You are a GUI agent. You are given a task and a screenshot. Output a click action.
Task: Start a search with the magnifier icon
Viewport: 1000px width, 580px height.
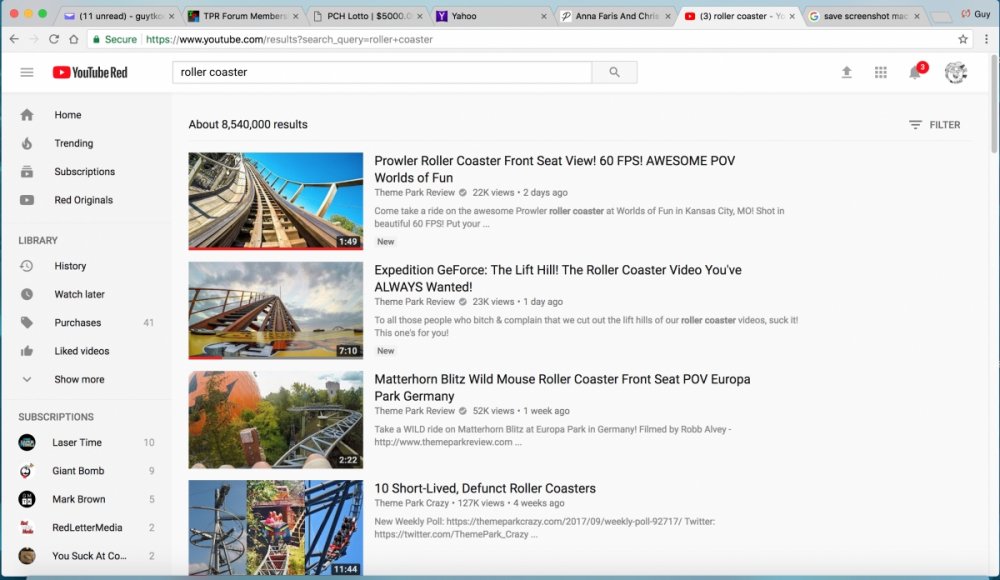click(x=614, y=72)
